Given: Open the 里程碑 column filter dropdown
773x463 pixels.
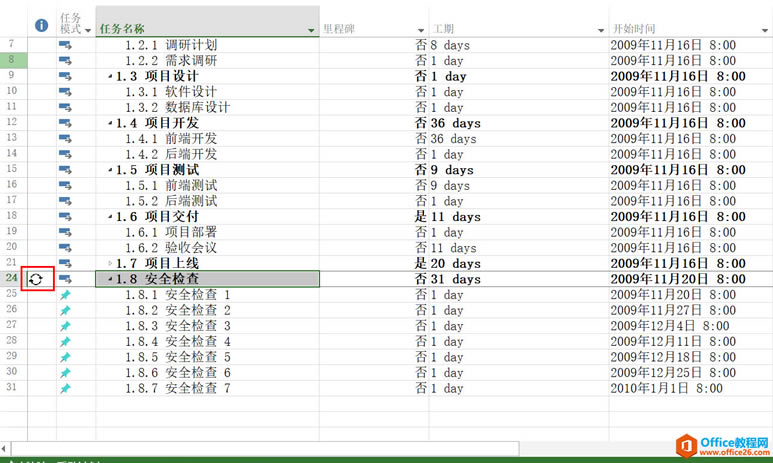Looking at the screenshot, I should (x=421, y=31).
